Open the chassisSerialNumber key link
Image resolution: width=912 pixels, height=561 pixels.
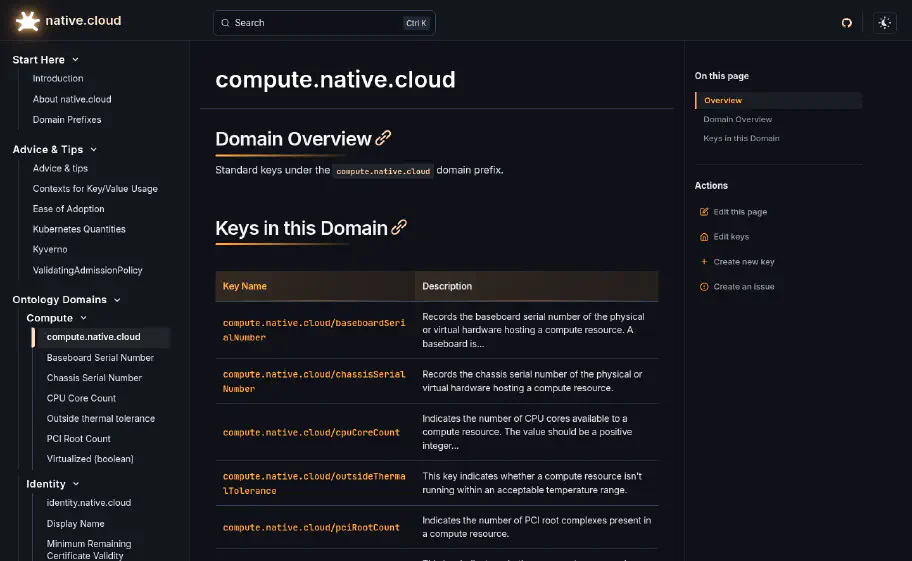(x=314, y=381)
